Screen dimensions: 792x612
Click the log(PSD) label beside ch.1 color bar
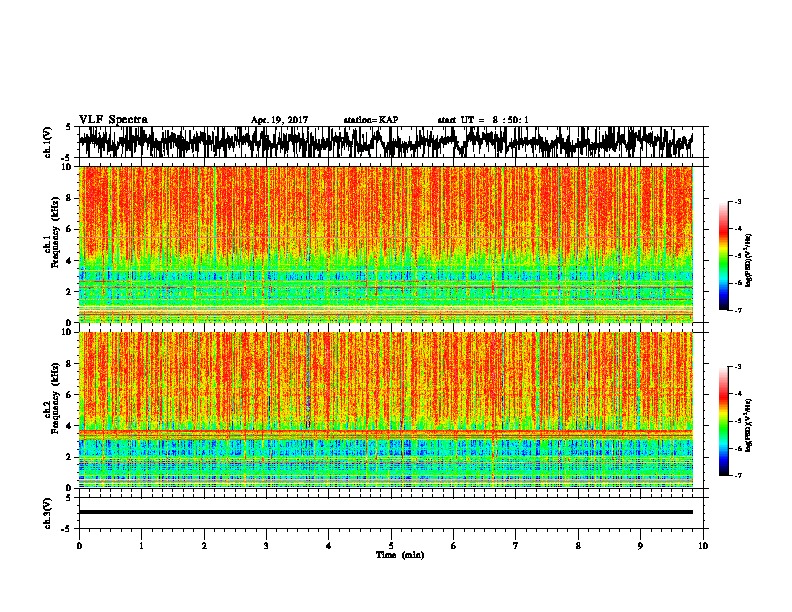tap(749, 261)
